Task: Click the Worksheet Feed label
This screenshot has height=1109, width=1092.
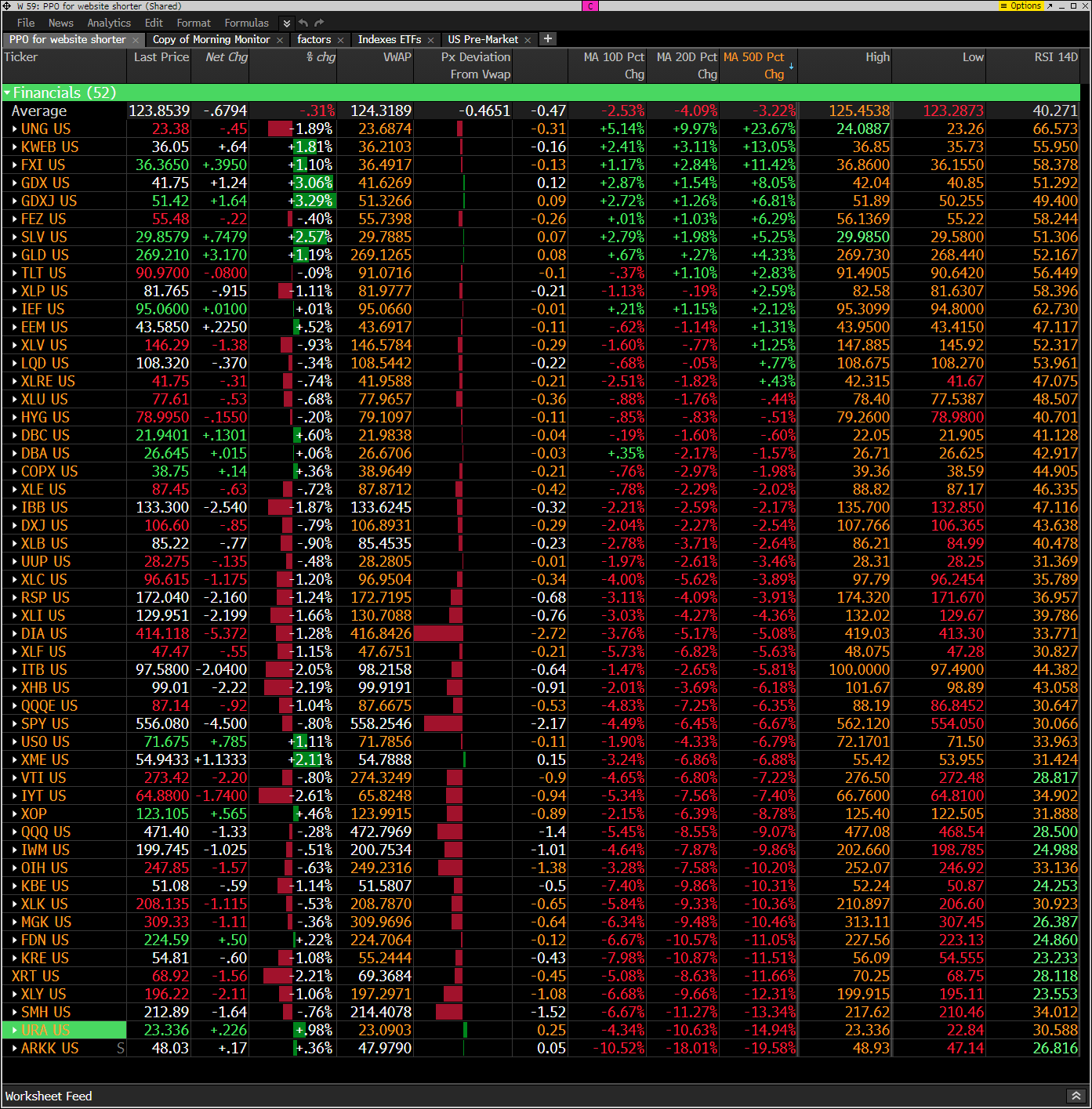Action: 49,1096
